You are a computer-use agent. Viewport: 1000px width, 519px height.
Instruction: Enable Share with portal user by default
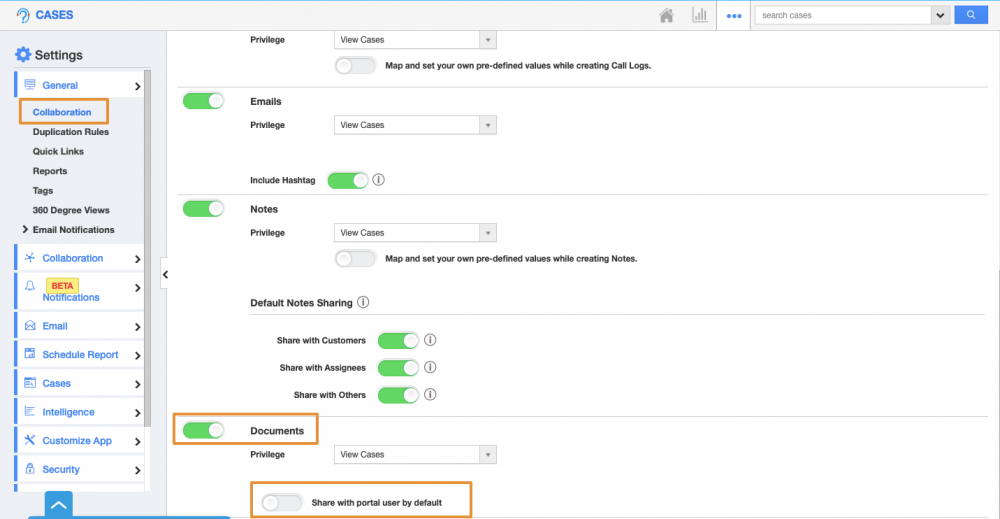click(282, 502)
